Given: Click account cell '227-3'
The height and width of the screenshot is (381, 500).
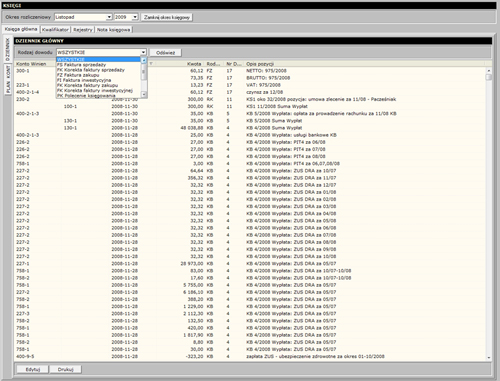Looking at the screenshot, I should [23, 313].
